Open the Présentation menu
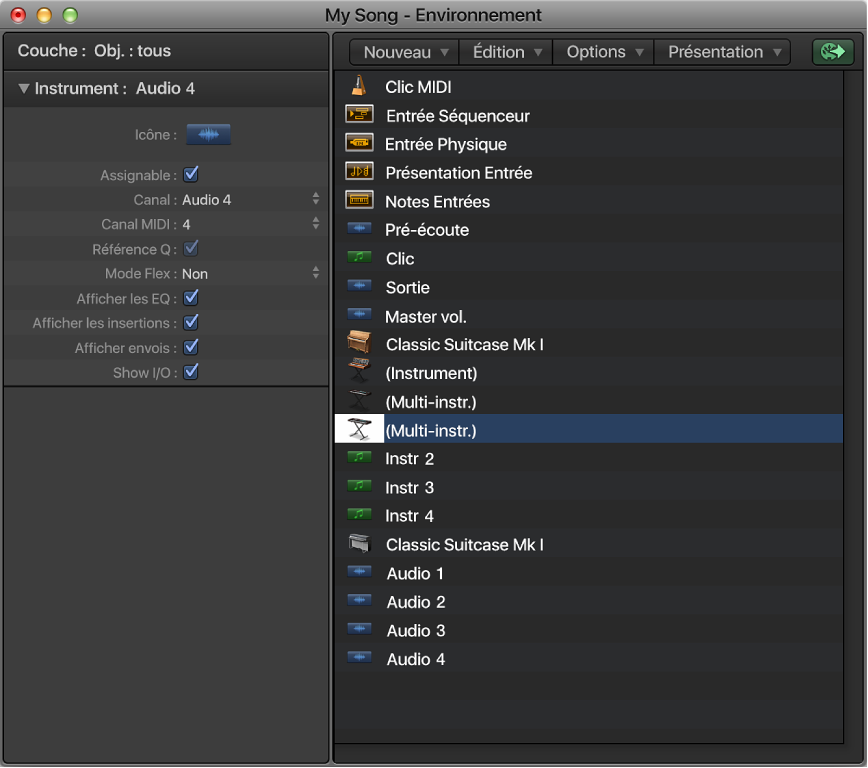 721,52
